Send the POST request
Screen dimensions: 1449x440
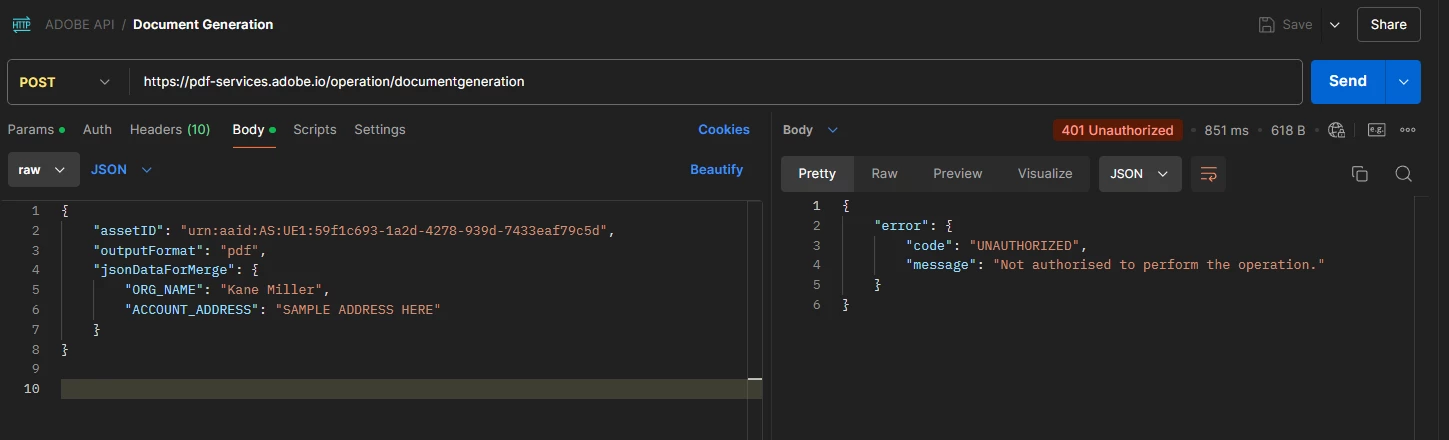[1348, 82]
